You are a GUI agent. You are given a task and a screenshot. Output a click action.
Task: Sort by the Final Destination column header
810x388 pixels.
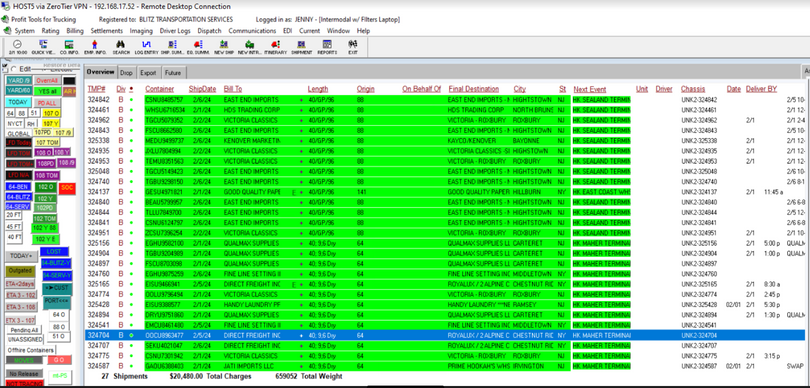(x=474, y=89)
